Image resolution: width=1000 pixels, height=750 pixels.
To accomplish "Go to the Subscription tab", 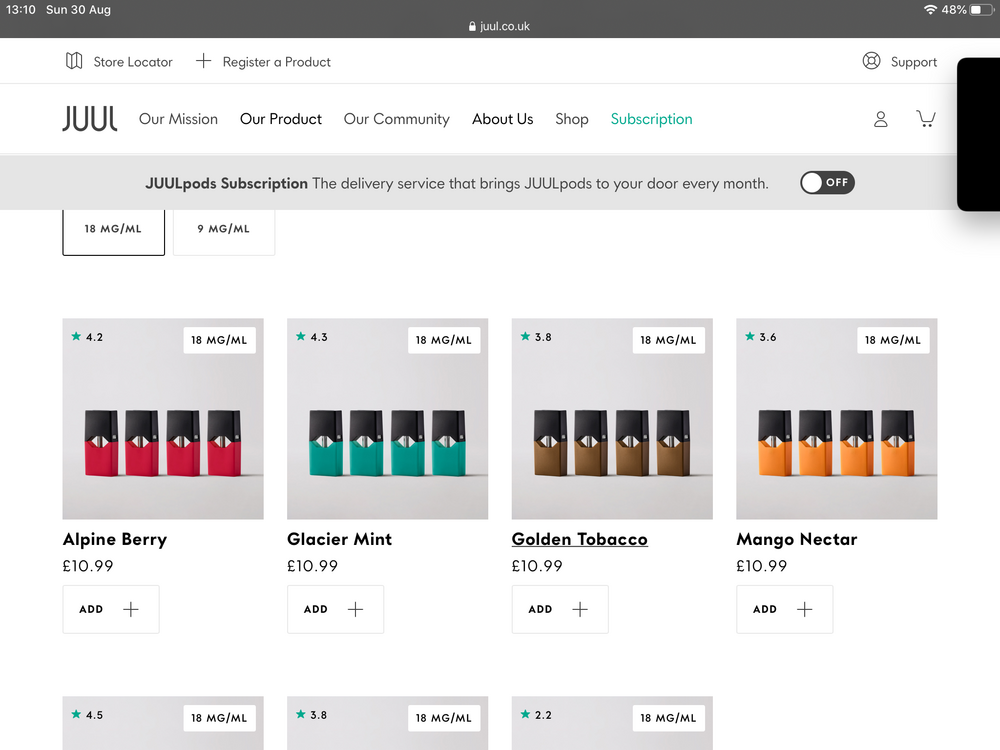I will tap(651, 119).
